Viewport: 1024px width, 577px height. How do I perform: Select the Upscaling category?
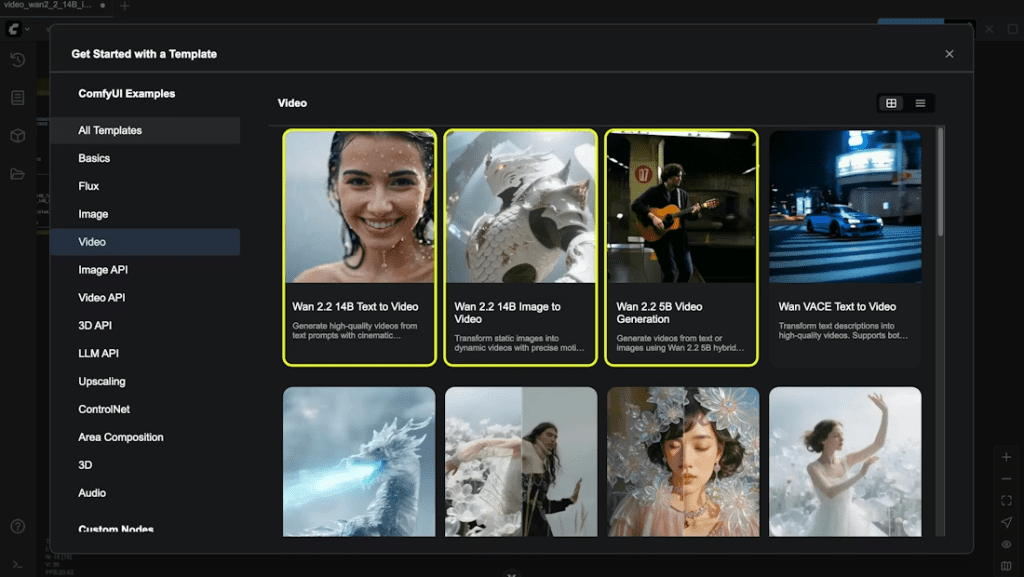pyautogui.click(x=102, y=382)
